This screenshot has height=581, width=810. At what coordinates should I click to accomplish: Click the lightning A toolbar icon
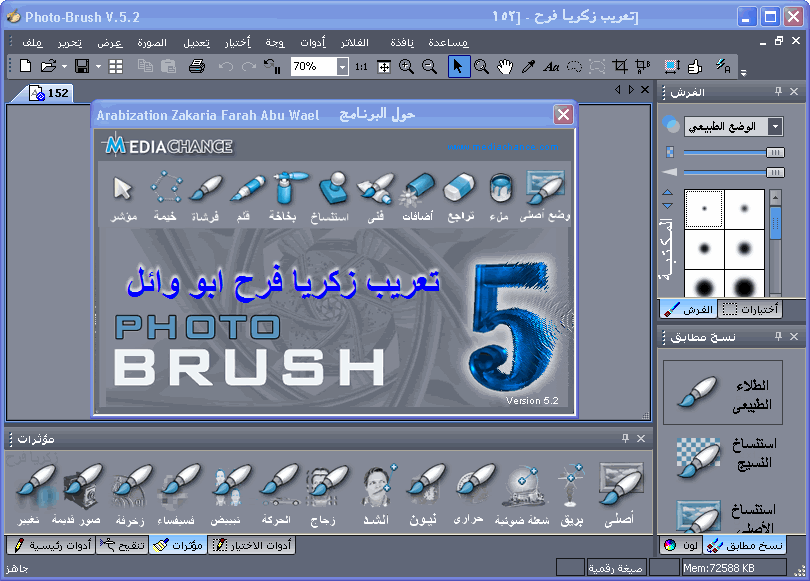(723, 66)
